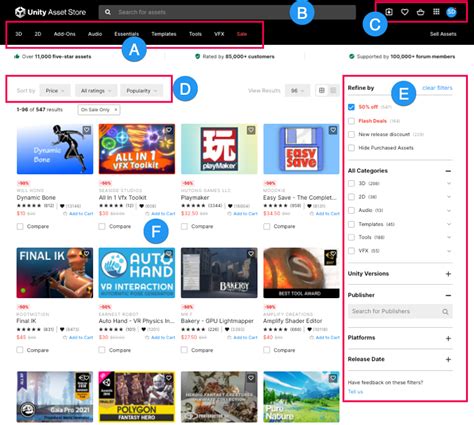Viewport: 474px width, 425px height.
Task: Tick Compare under Final IK
Action: coord(20,350)
